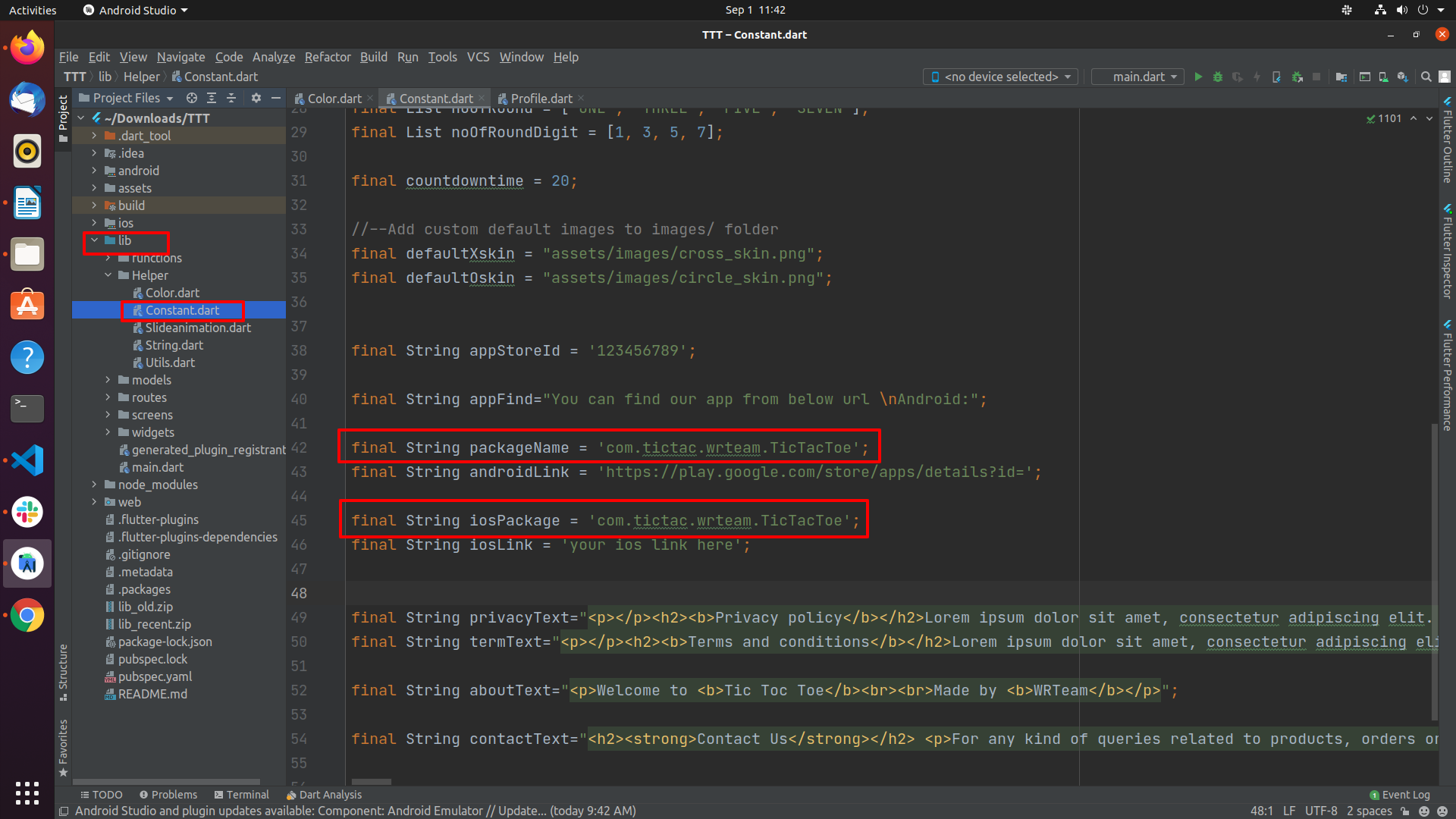This screenshot has height=819, width=1456.
Task: Jump to the next highlighted problem arrow
Action: (x=1429, y=118)
